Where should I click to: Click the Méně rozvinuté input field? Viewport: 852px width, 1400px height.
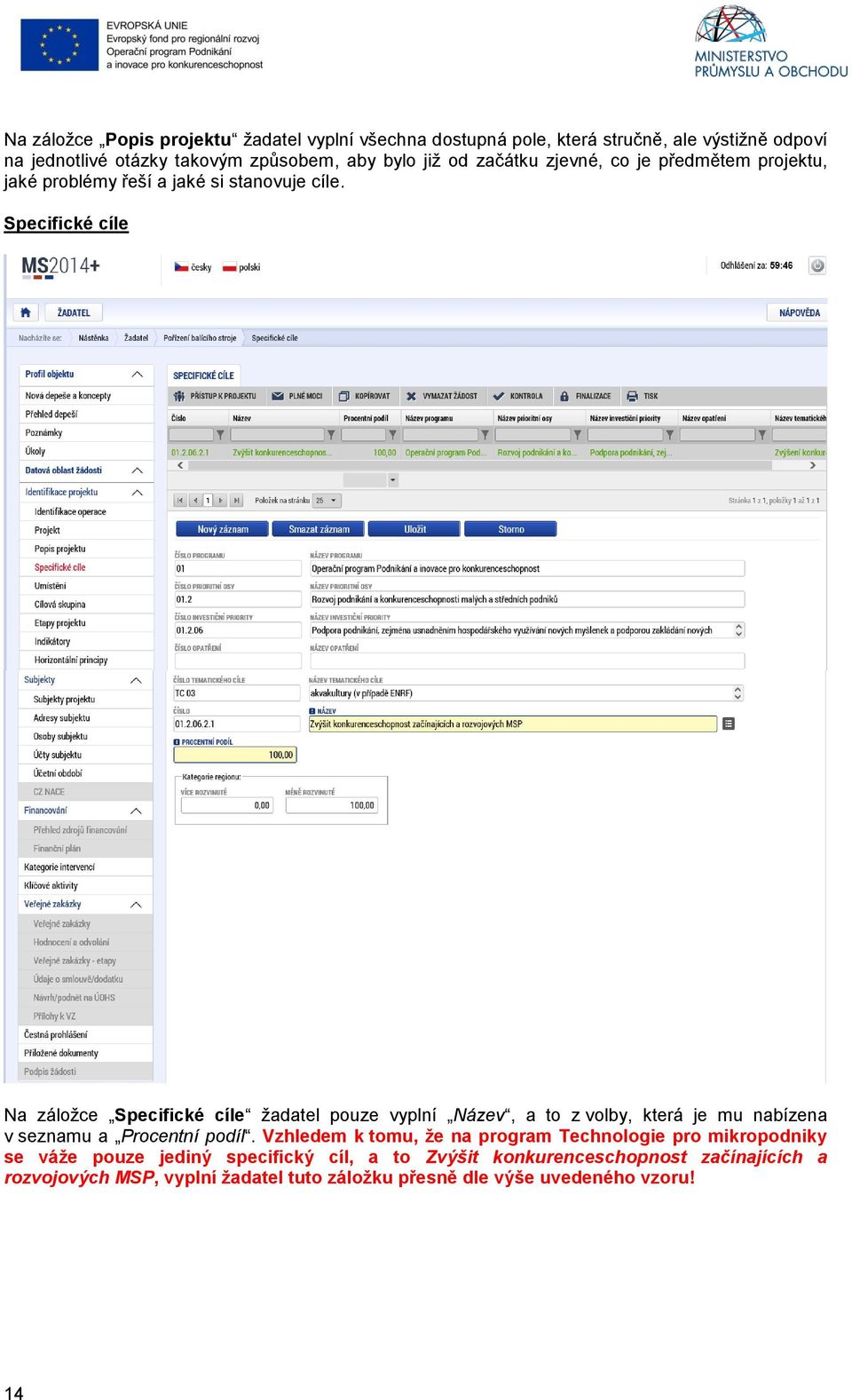point(332,806)
